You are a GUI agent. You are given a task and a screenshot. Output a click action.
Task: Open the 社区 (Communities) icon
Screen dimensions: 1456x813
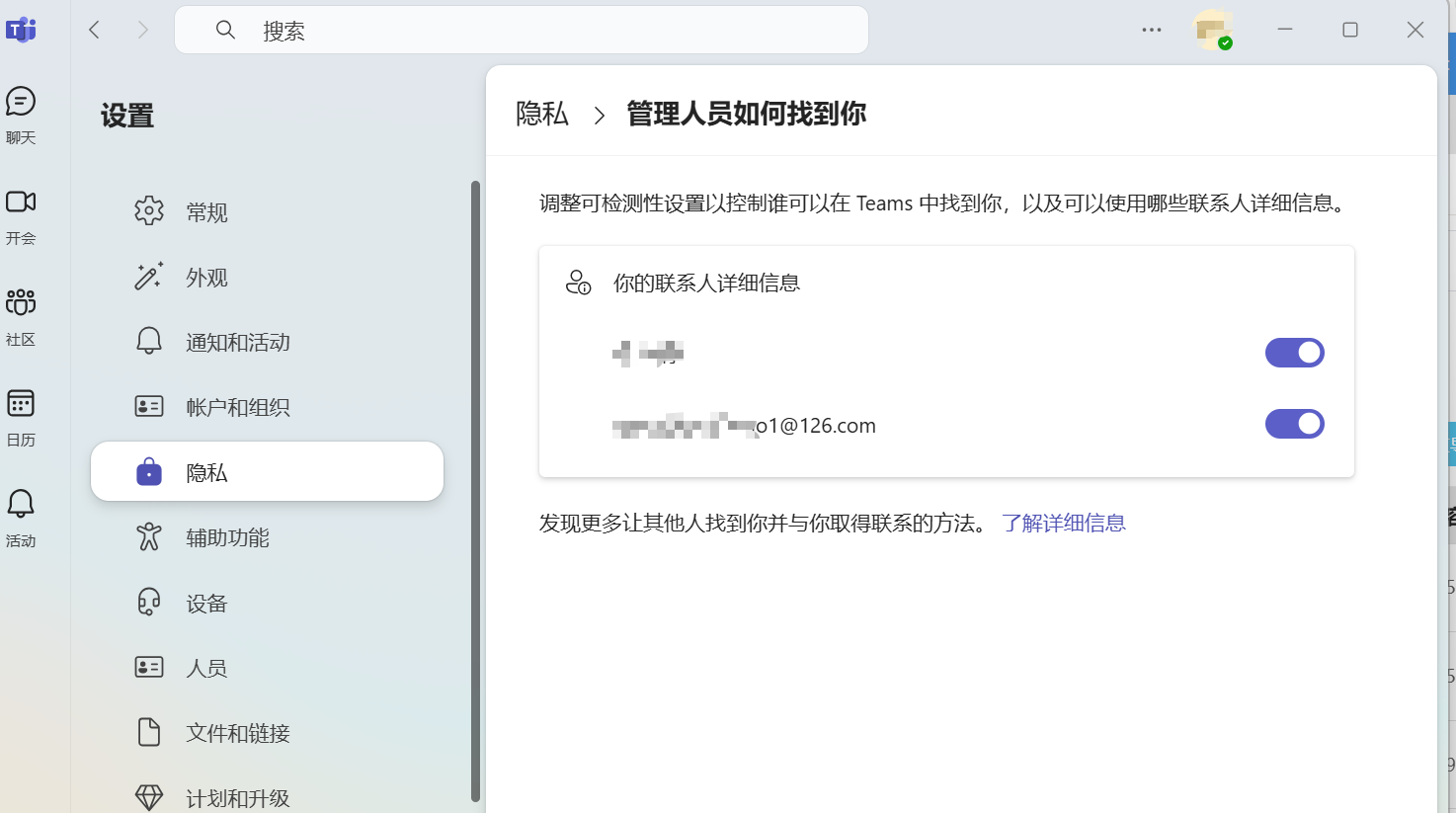tap(21, 301)
